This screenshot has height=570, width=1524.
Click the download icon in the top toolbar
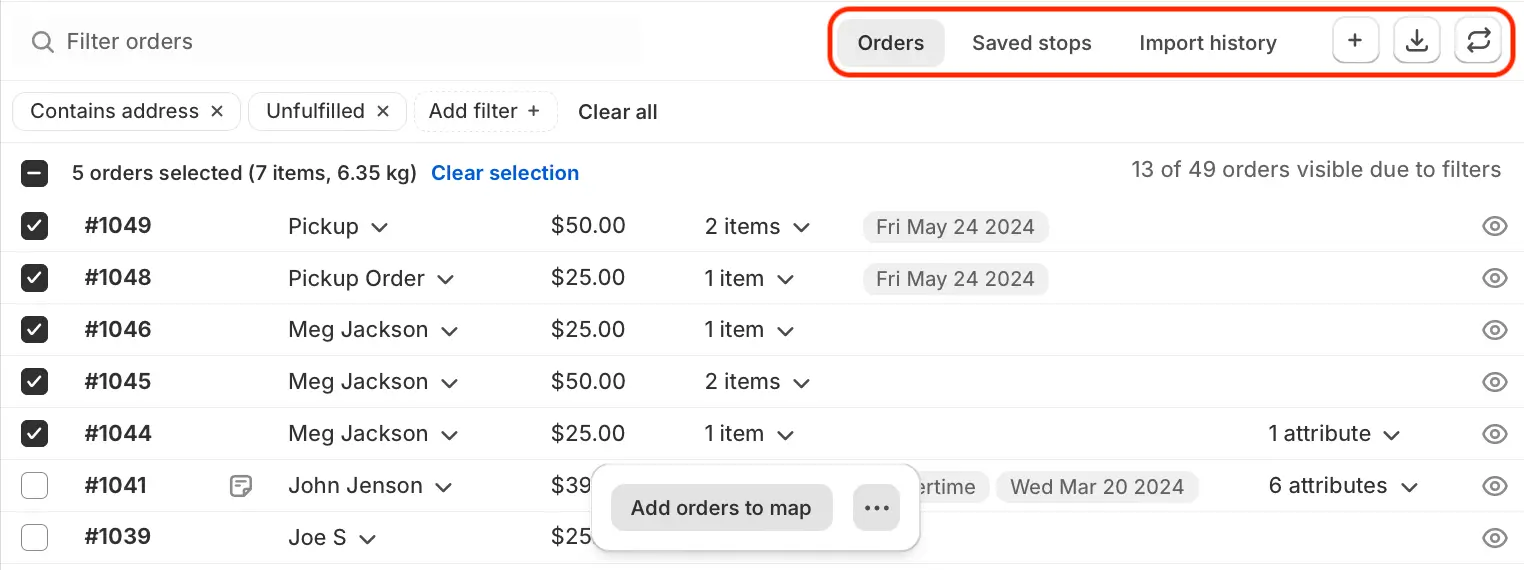point(1416,42)
